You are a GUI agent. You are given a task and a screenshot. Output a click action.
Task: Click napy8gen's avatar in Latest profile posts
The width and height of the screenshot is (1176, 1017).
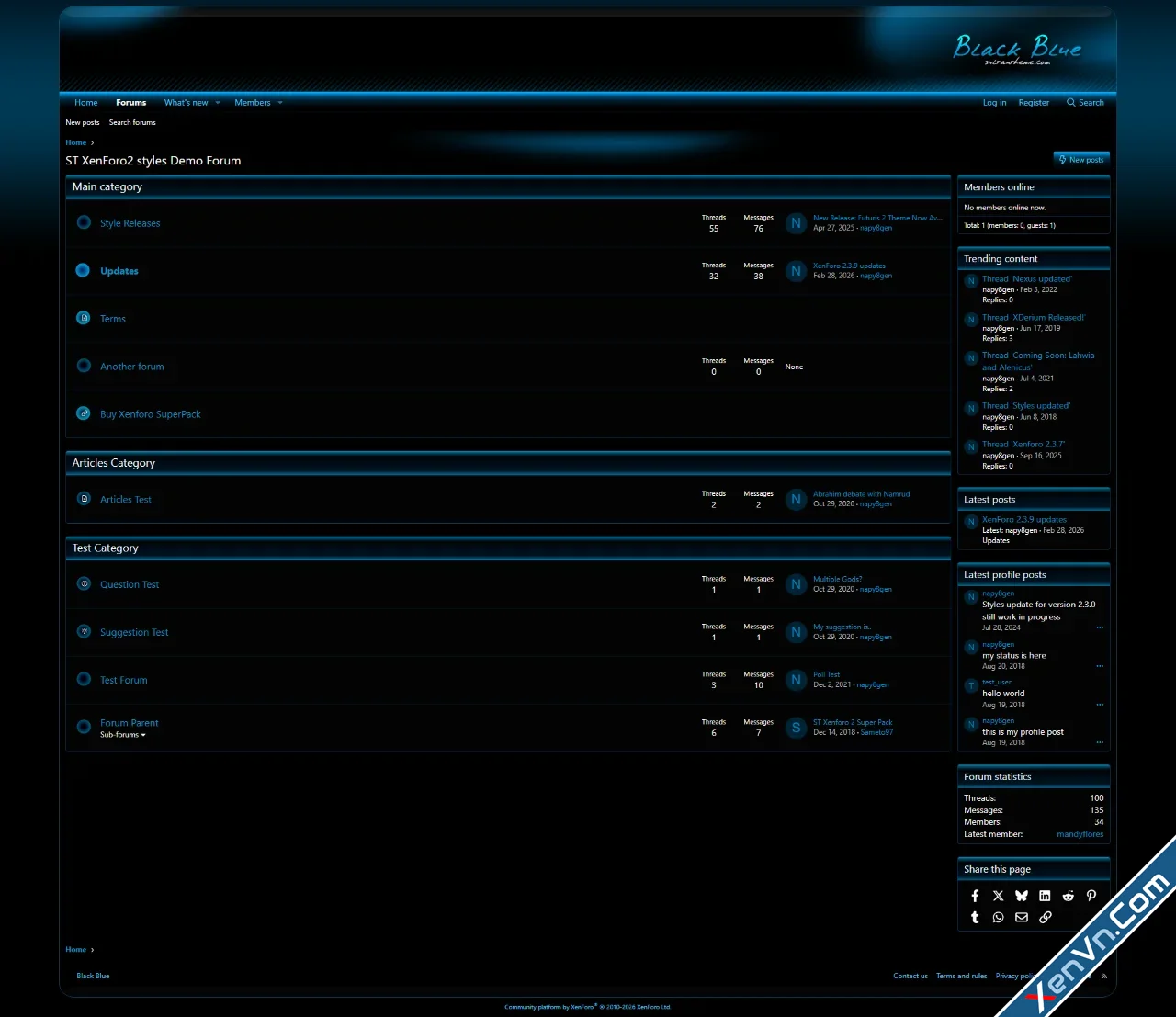click(x=970, y=597)
